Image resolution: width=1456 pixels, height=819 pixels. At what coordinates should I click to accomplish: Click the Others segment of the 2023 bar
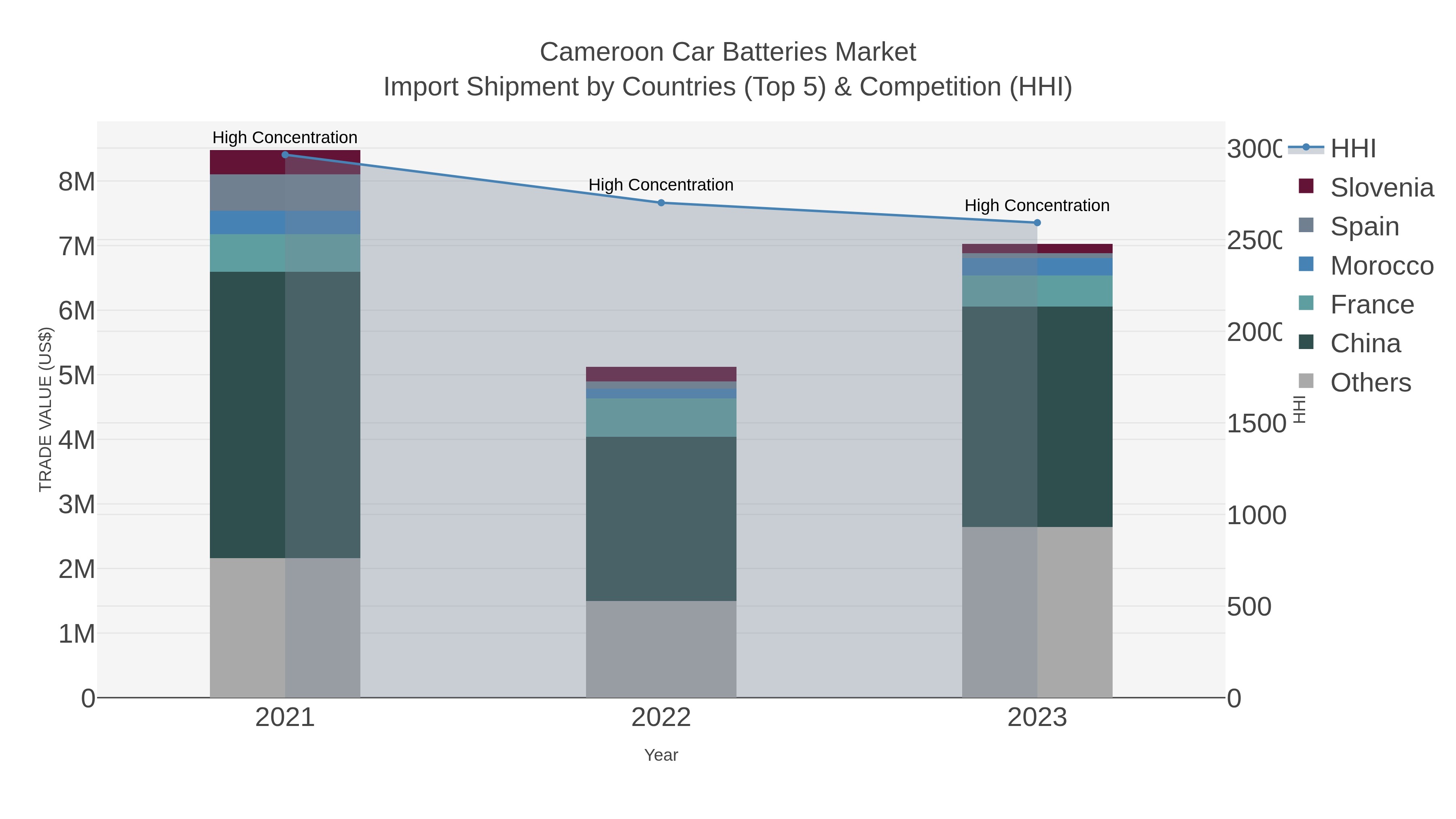(x=1037, y=612)
